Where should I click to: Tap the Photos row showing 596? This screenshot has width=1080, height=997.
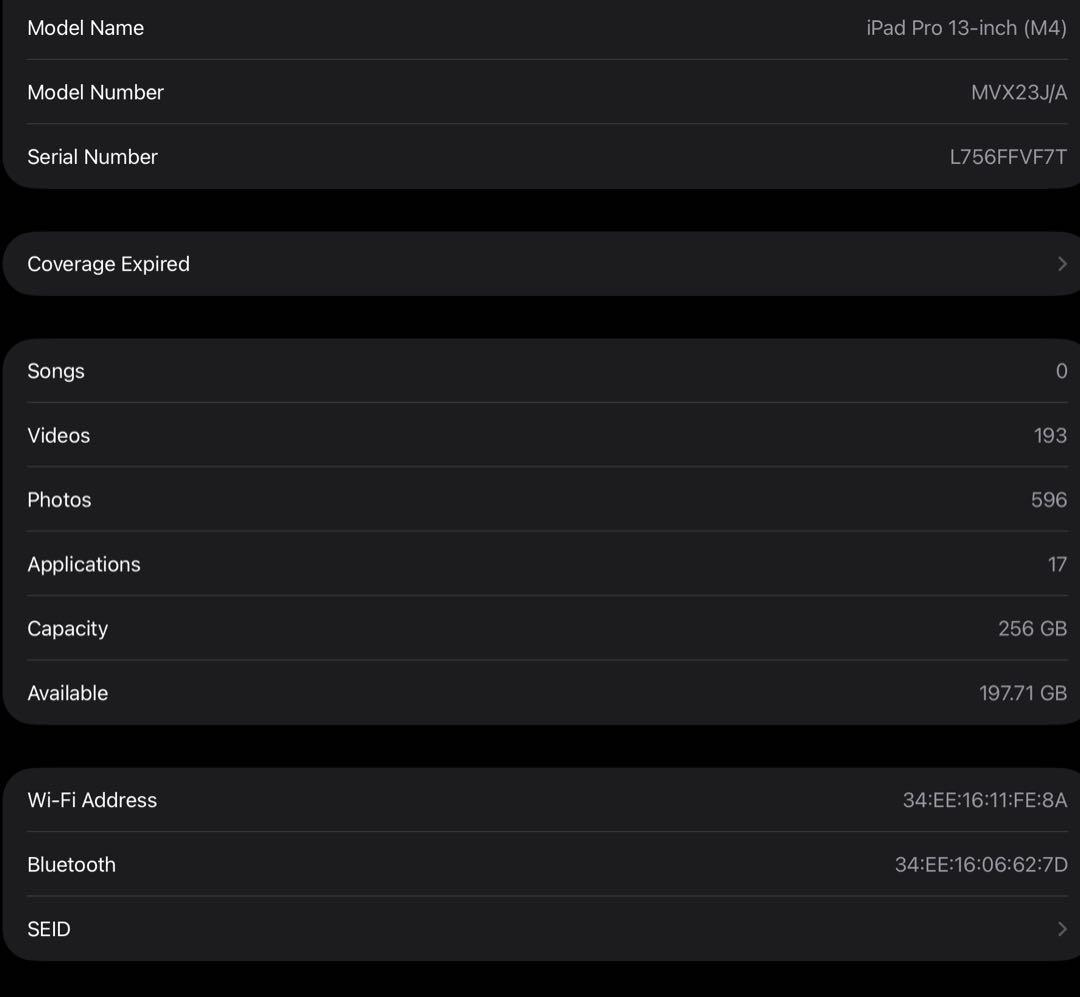[x=540, y=499]
